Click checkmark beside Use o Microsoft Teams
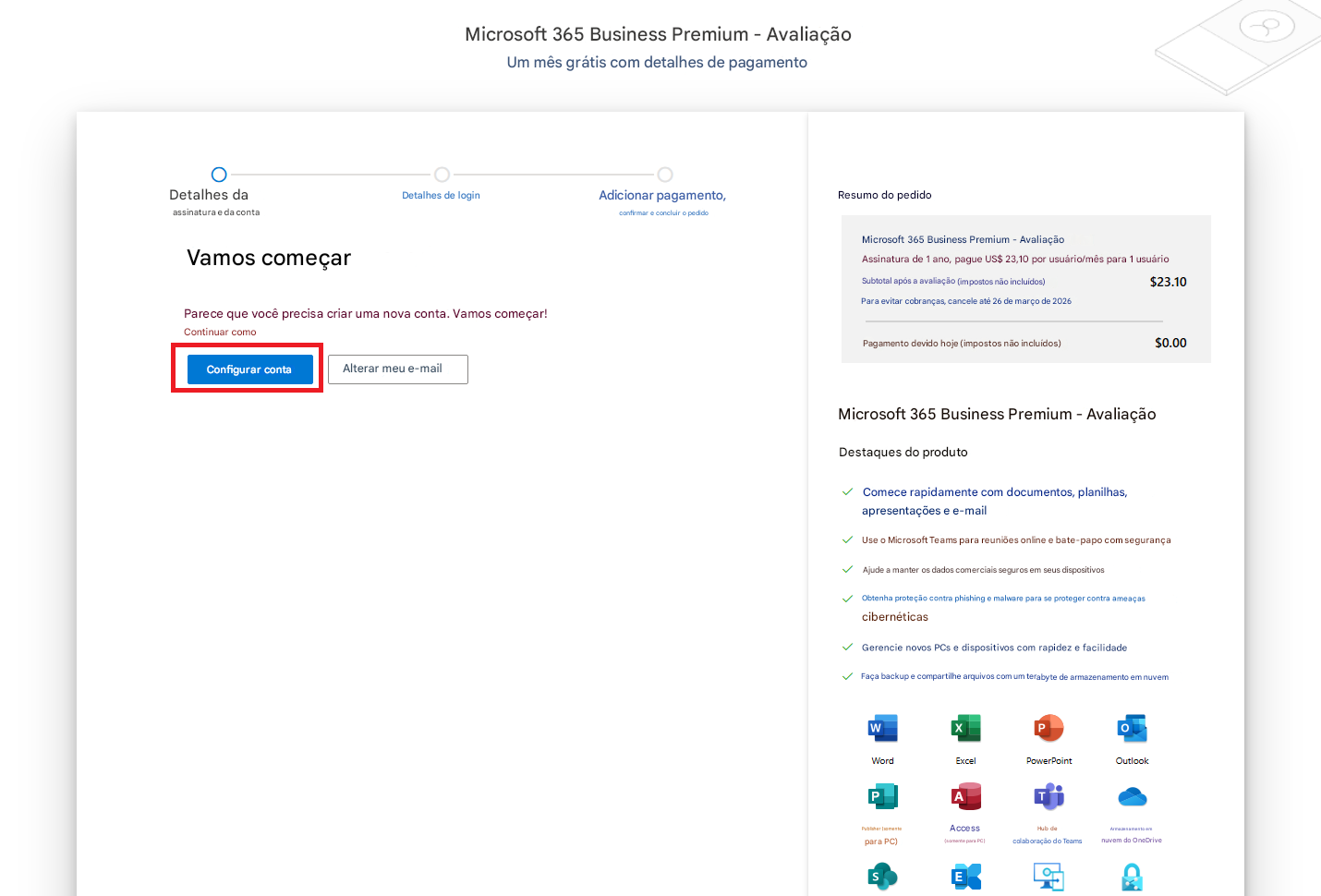The image size is (1321, 896). [x=847, y=539]
